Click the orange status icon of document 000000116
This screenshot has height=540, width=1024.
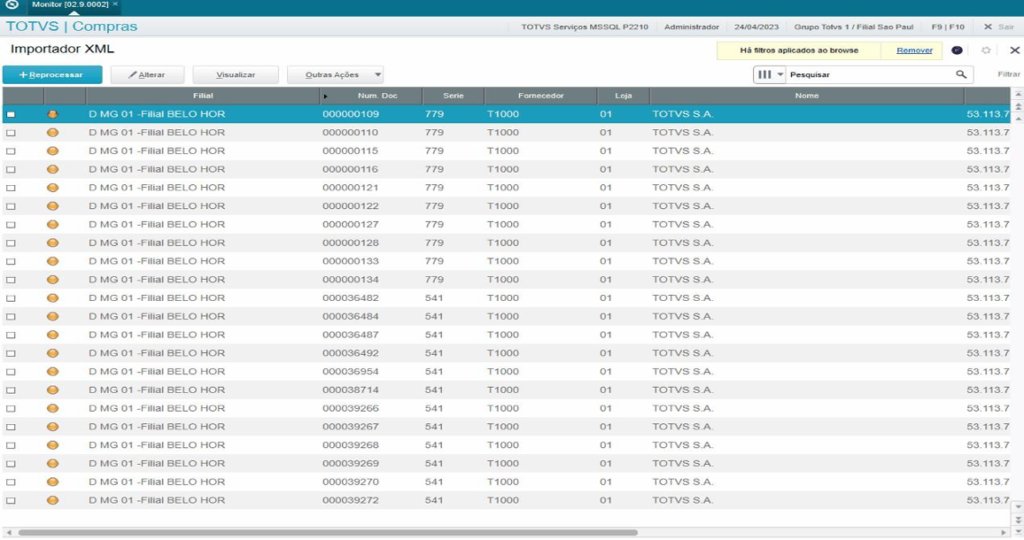[x=53, y=169]
